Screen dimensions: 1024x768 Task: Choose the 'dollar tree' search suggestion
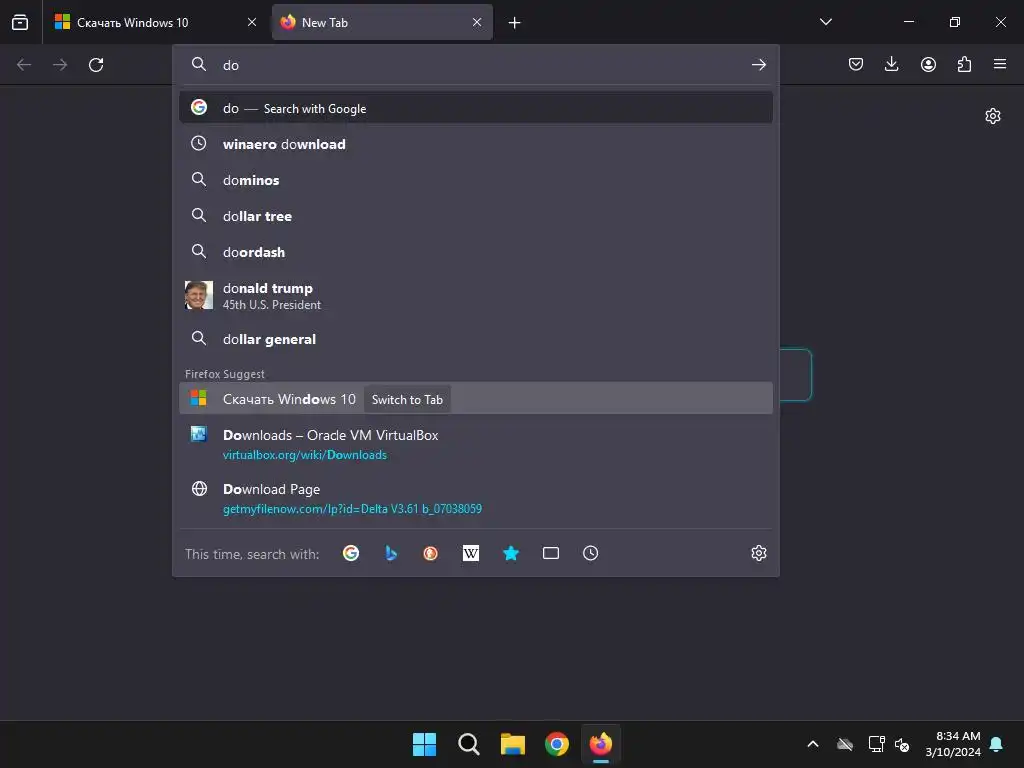[x=476, y=216]
